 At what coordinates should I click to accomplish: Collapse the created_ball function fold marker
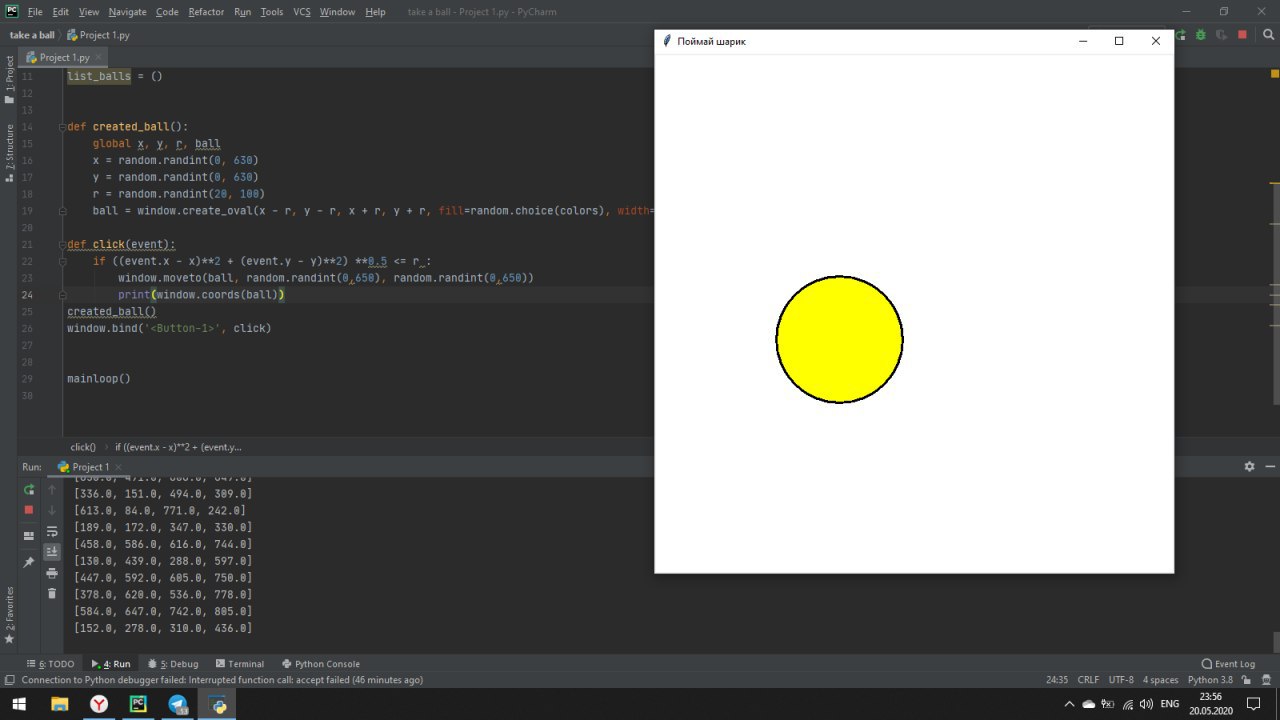[63, 127]
